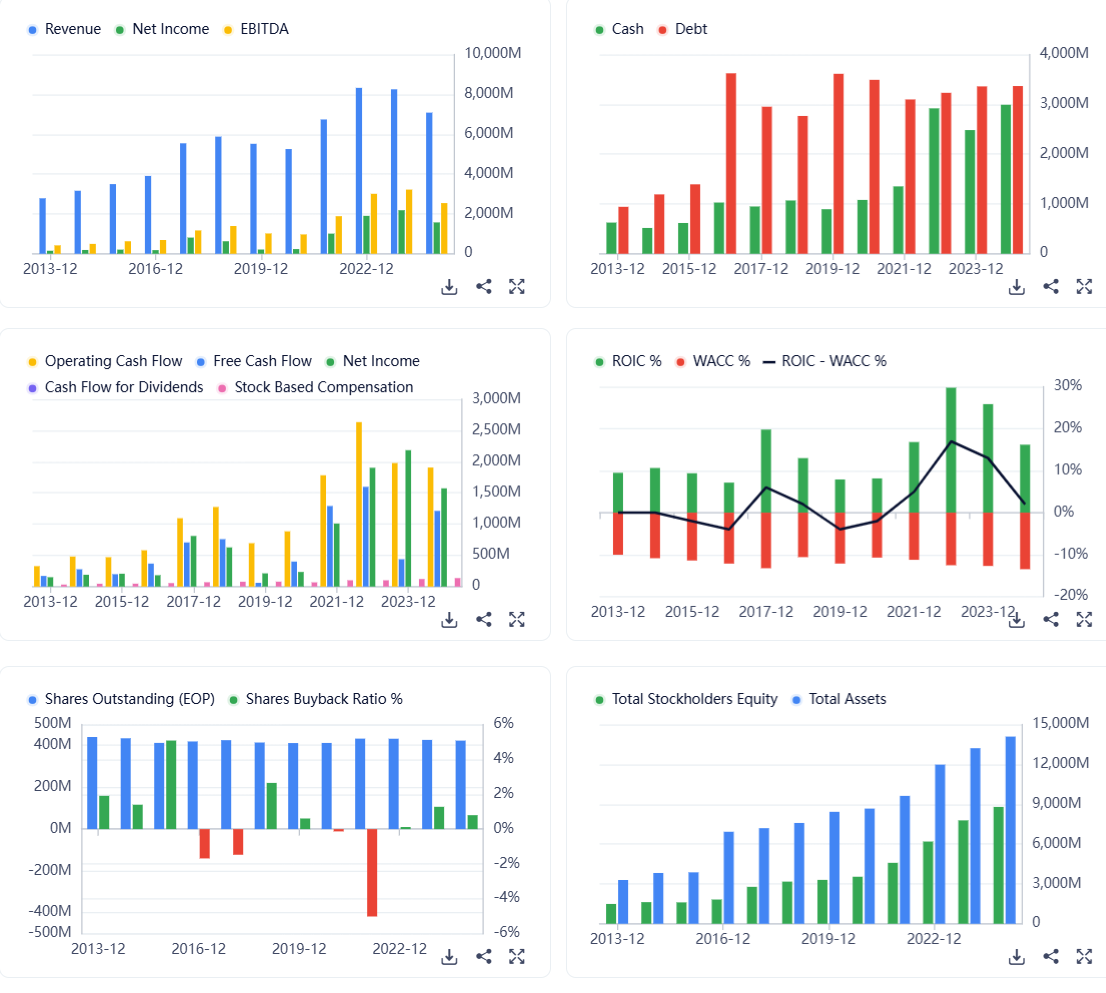Toggle the Revenue series legend

click(x=64, y=29)
